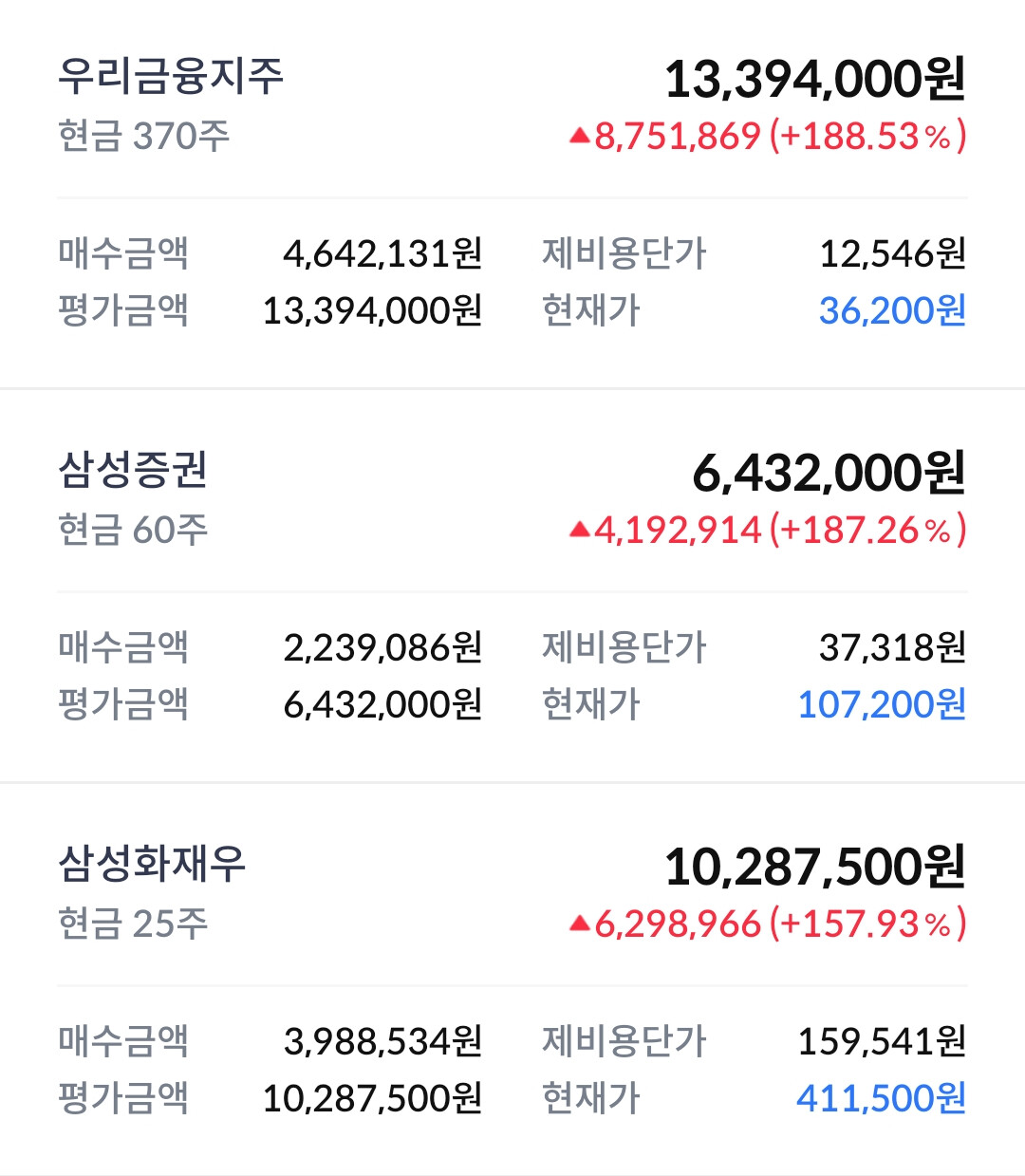Viewport: 1025px width, 1176px height.
Task: Tap the 현금 370주 share count
Action: pyautogui.click(x=144, y=136)
